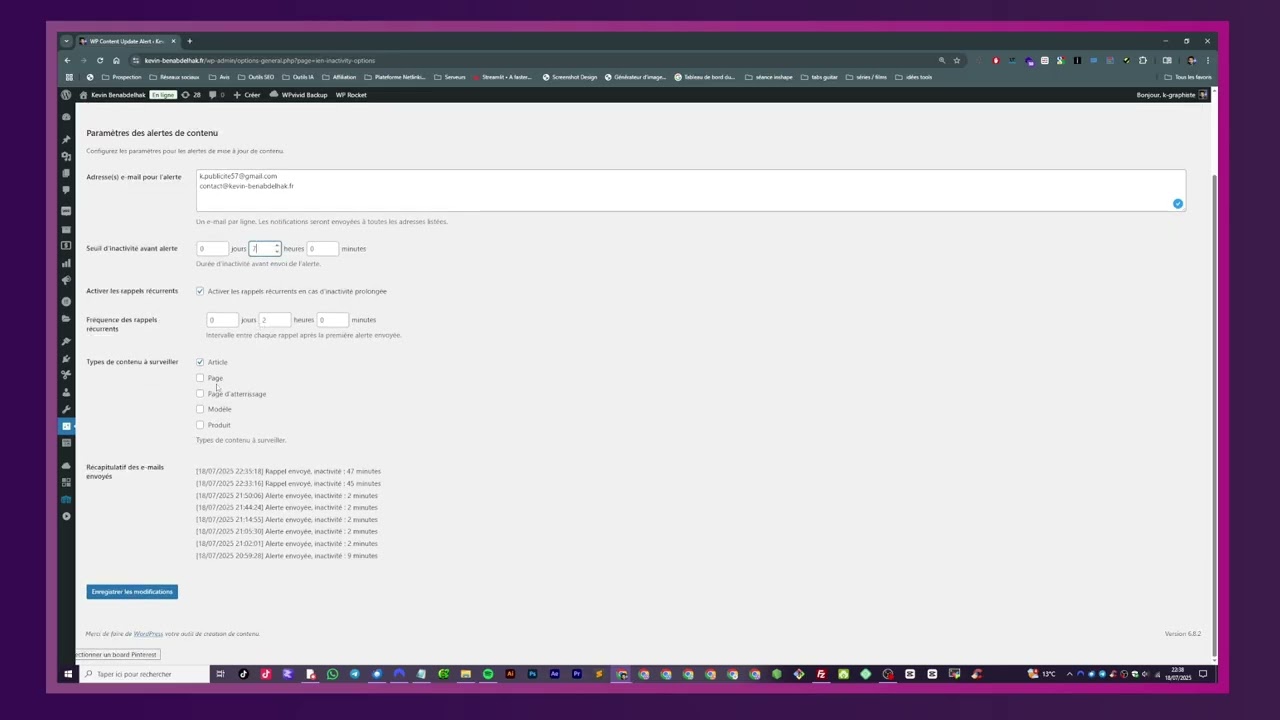The width and height of the screenshot is (1280, 720).
Task: Open the Bonjour, k-graphiste account menu
Action: (x=1172, y=95)
